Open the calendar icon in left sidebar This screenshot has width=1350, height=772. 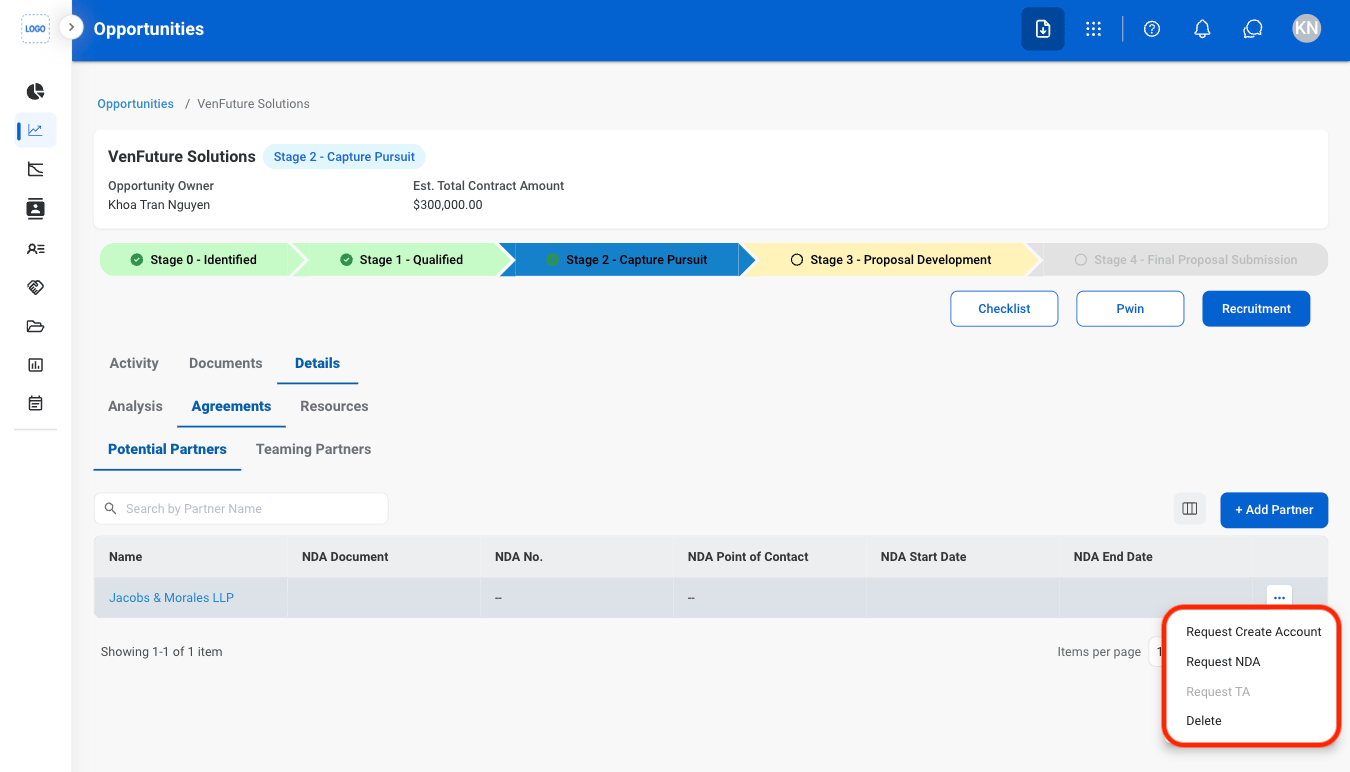click(x=35, y=404)
